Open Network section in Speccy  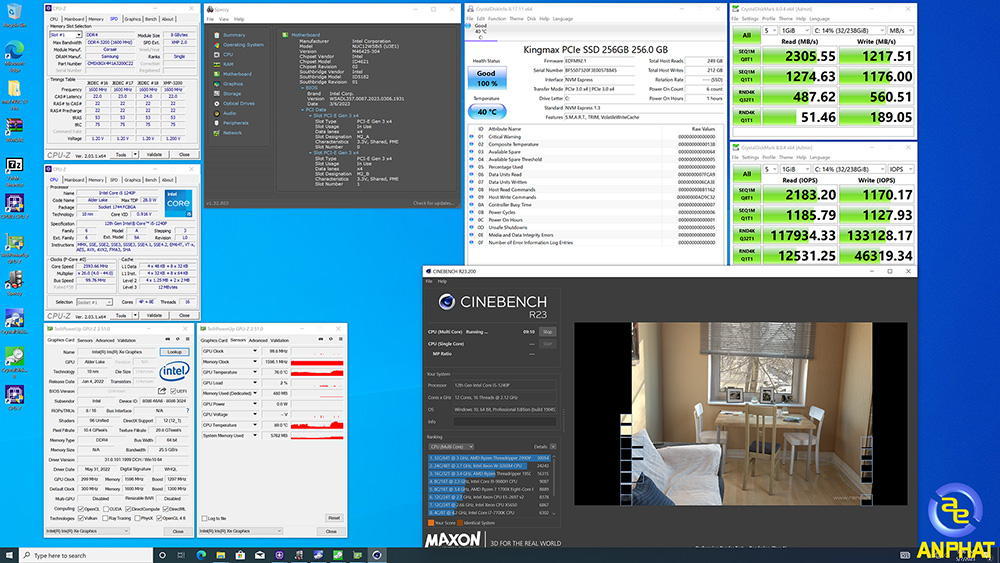click(232, 133)
